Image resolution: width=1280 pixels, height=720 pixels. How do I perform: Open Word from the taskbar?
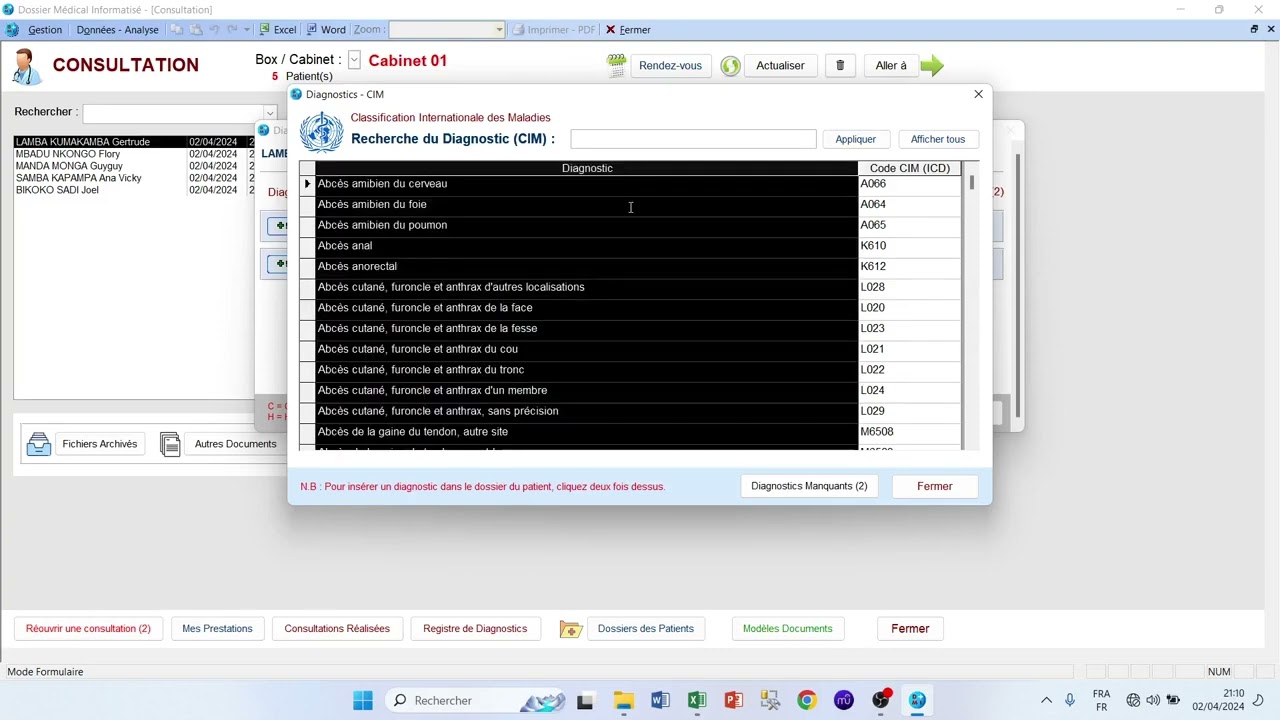(660, 700)
